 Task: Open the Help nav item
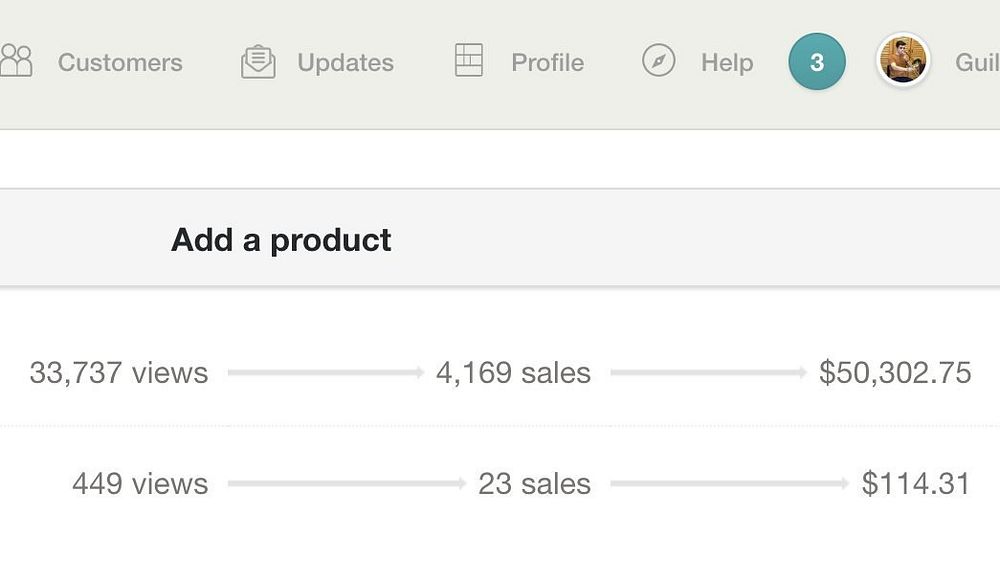[727, 62]
